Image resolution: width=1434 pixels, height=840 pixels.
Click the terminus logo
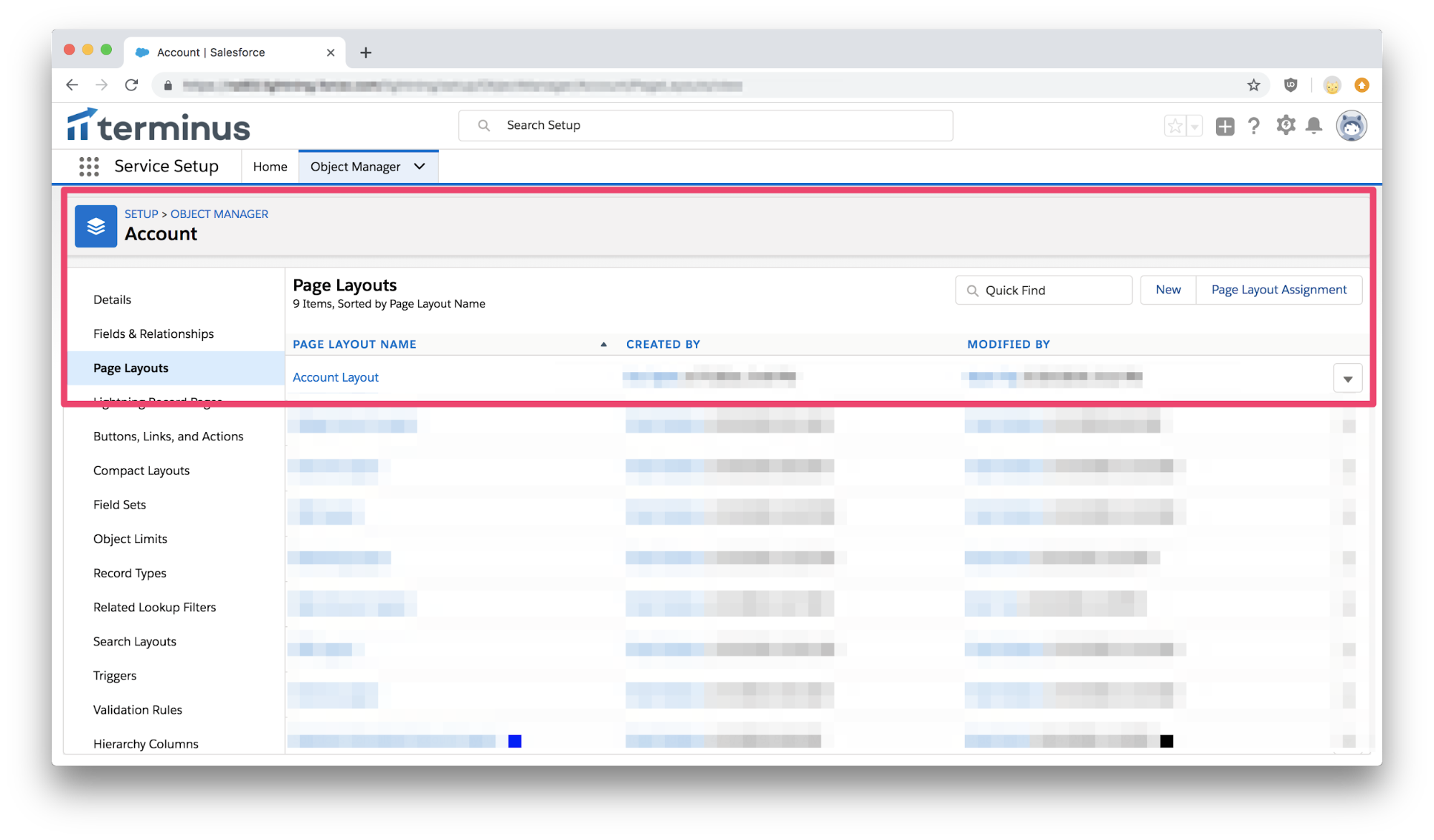159,126
